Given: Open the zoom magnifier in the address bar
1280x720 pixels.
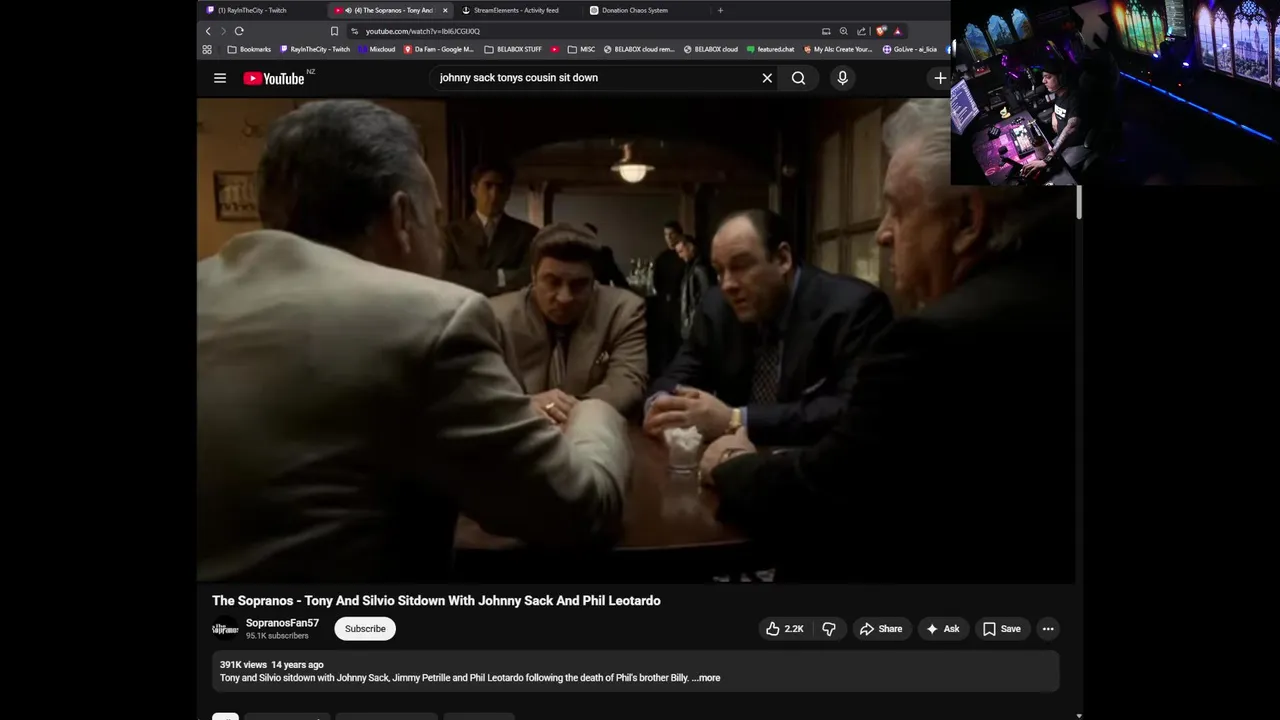Looking at the screenshot, I should coord(844,31).
